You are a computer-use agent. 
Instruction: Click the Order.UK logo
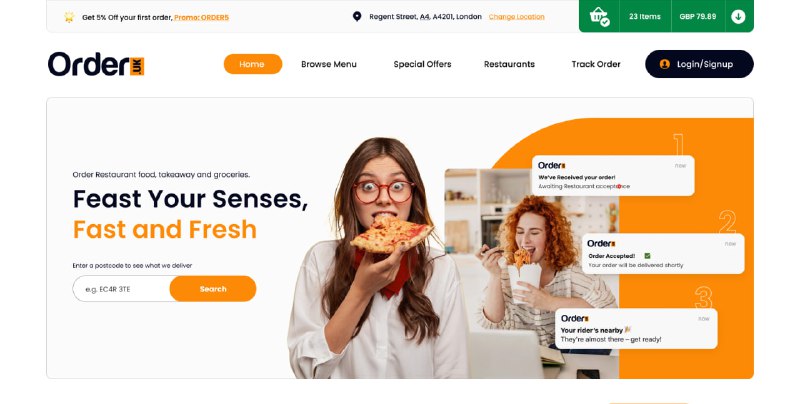[x=96, y=64]
